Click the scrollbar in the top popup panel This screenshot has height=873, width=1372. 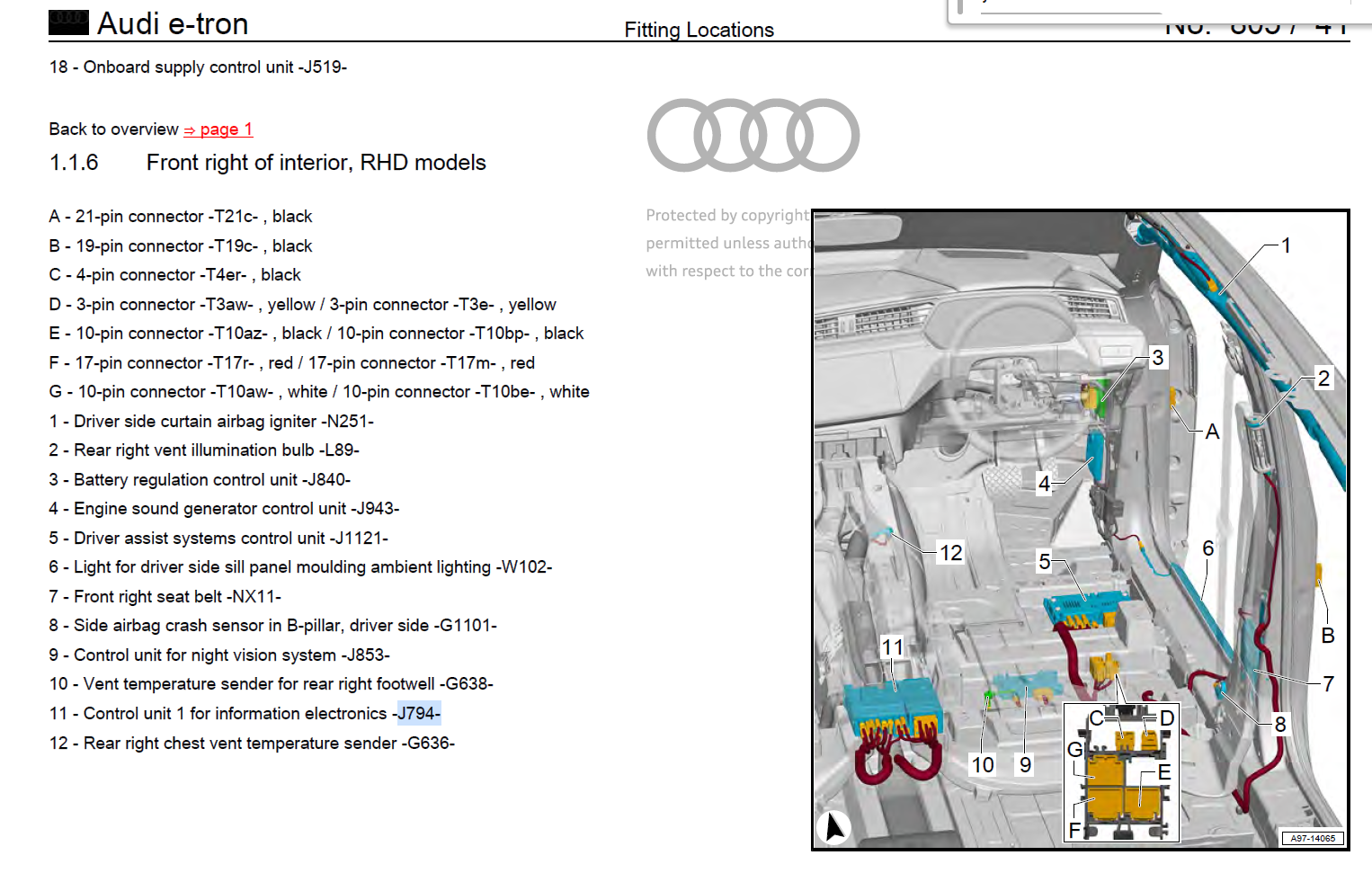point(960,7)
